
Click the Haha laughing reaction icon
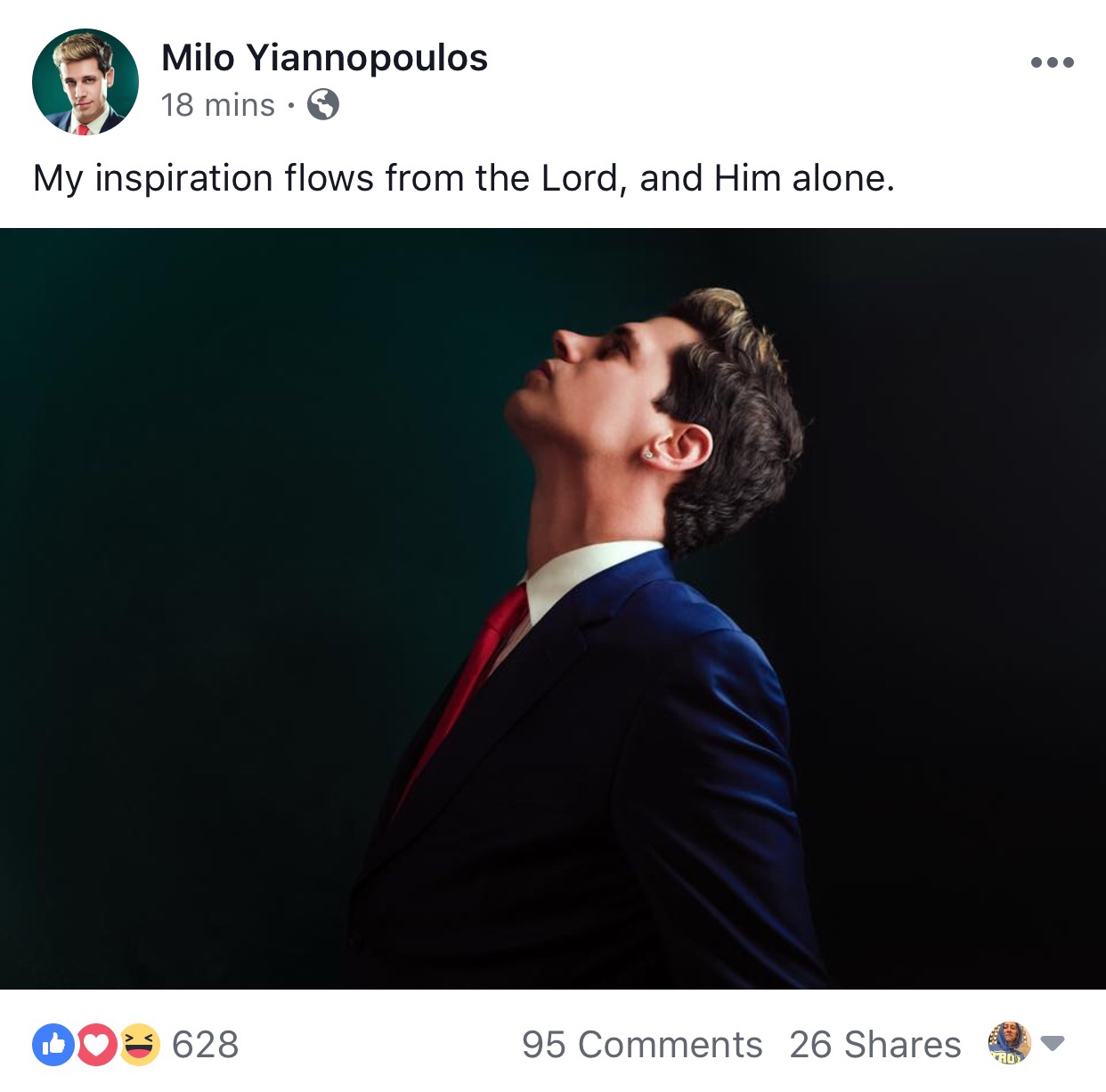pyautogui.click(x=139, y=1045)
